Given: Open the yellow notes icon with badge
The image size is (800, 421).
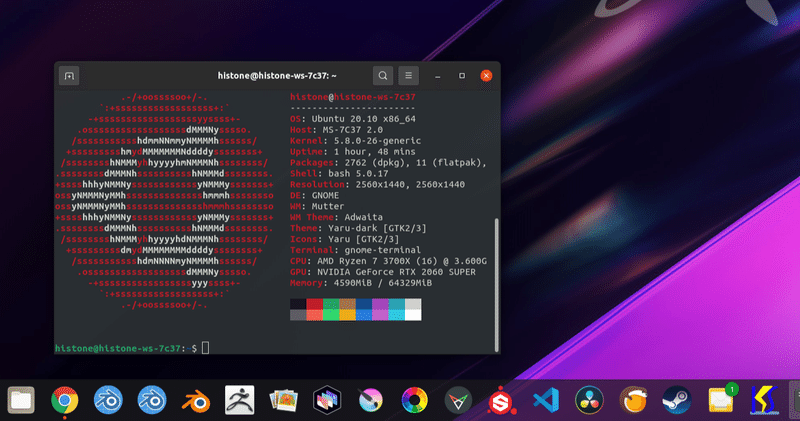Looking at the screenshot, I should 721,399.
